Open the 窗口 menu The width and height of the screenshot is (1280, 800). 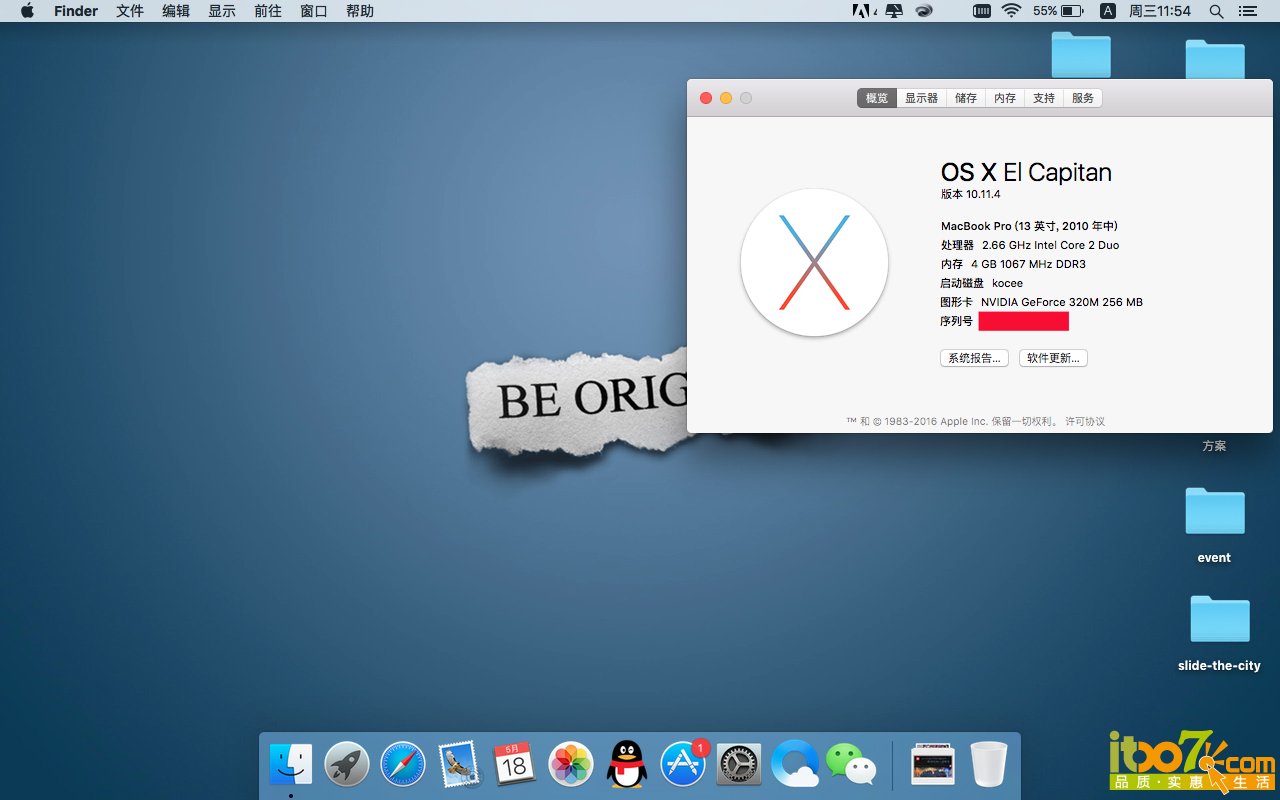(x=314, y=11)
